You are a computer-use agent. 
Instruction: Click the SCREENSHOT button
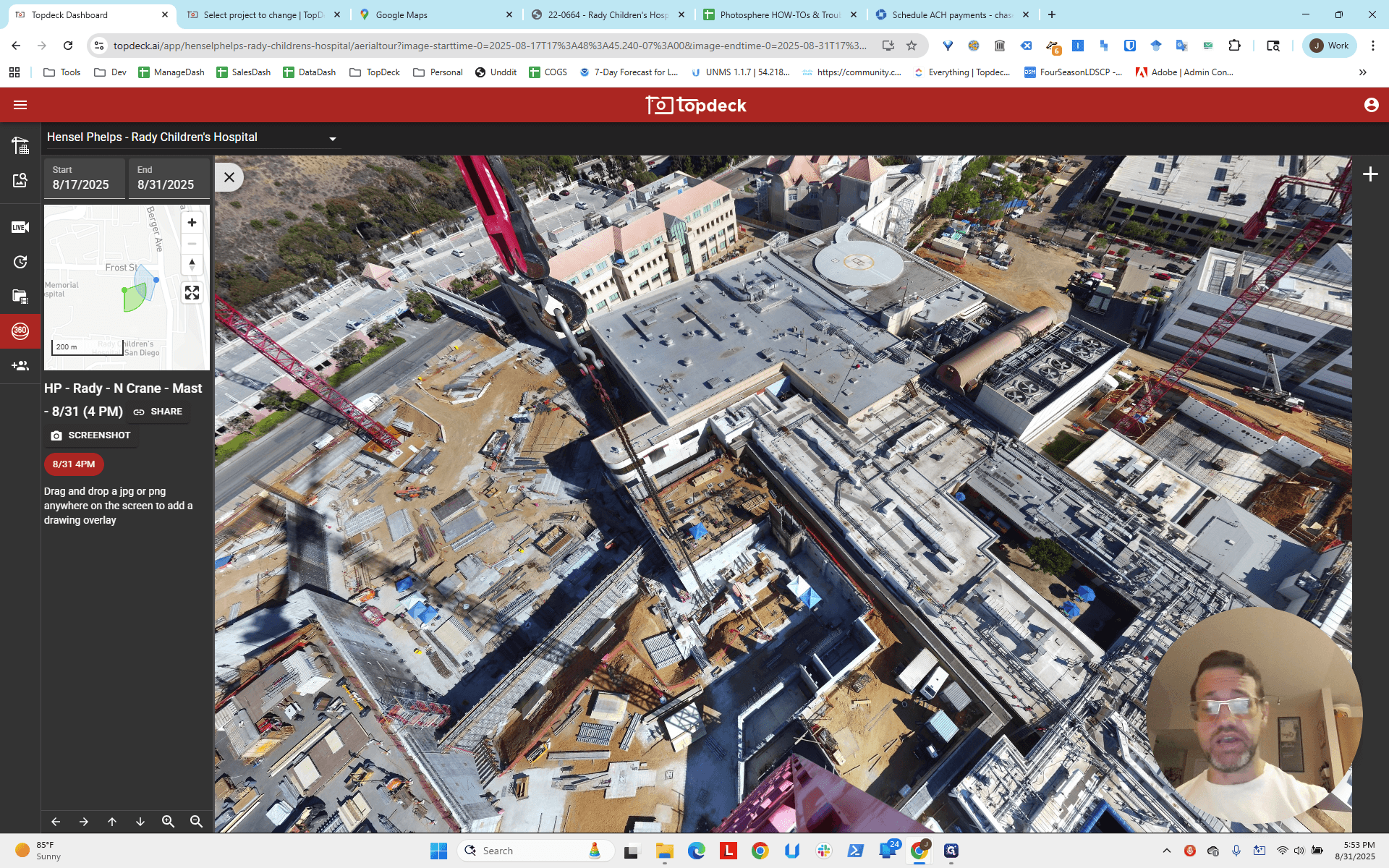(x=91, y=435)
